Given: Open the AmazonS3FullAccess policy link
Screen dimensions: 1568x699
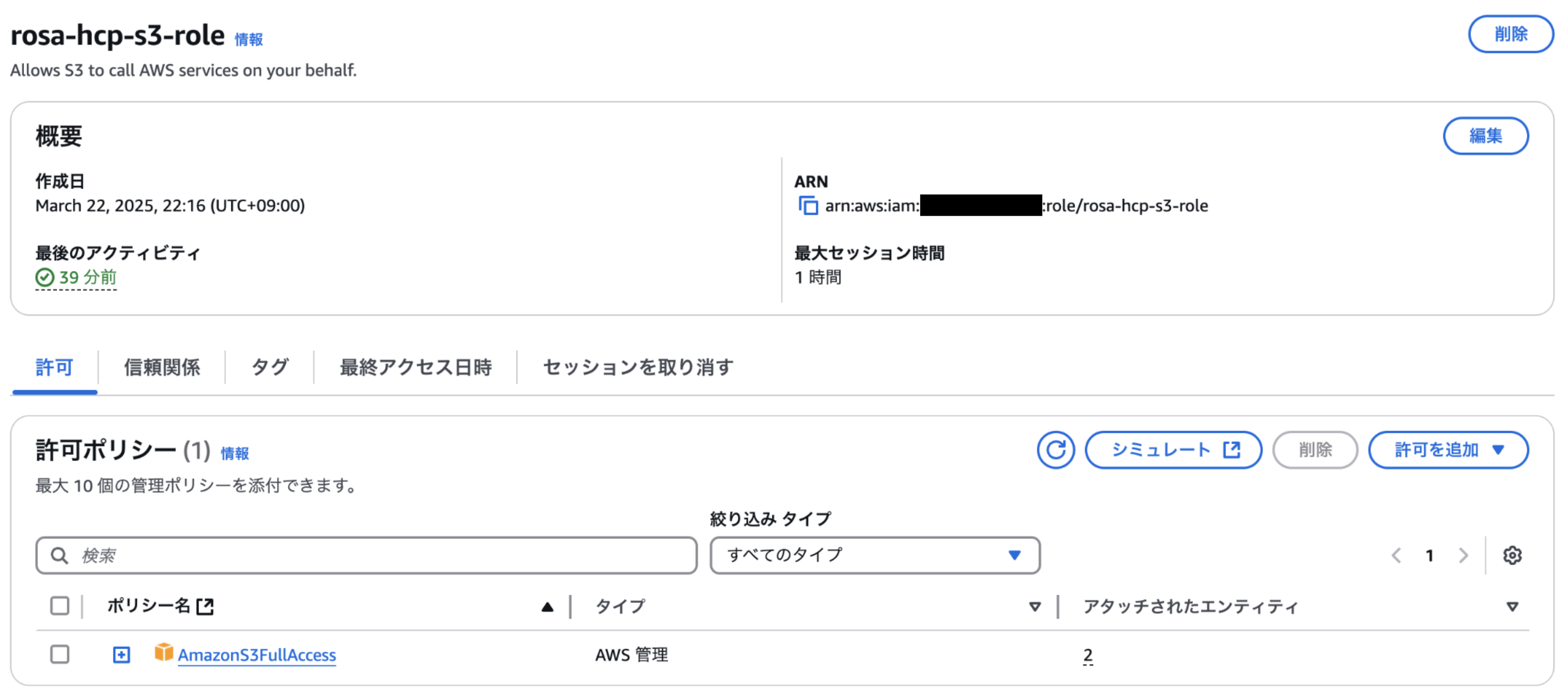Looking at the screenshot, I should 257,655.
